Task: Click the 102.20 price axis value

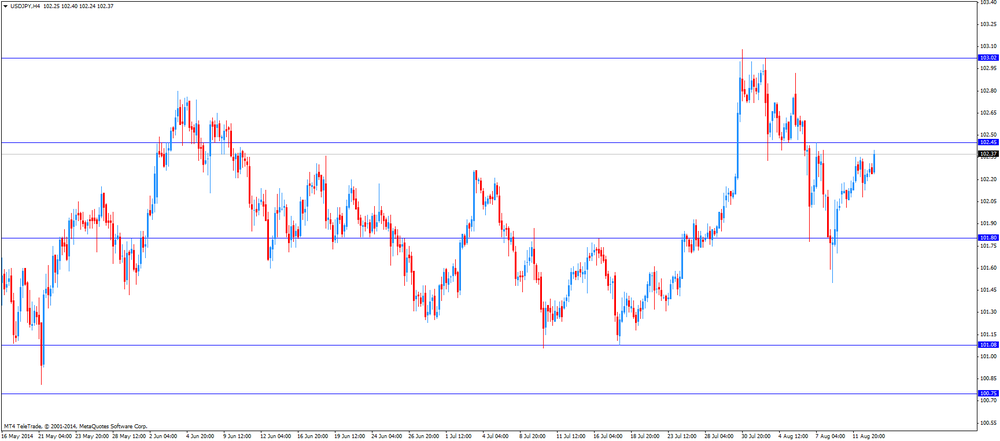Action: click(x=989, y=179)
